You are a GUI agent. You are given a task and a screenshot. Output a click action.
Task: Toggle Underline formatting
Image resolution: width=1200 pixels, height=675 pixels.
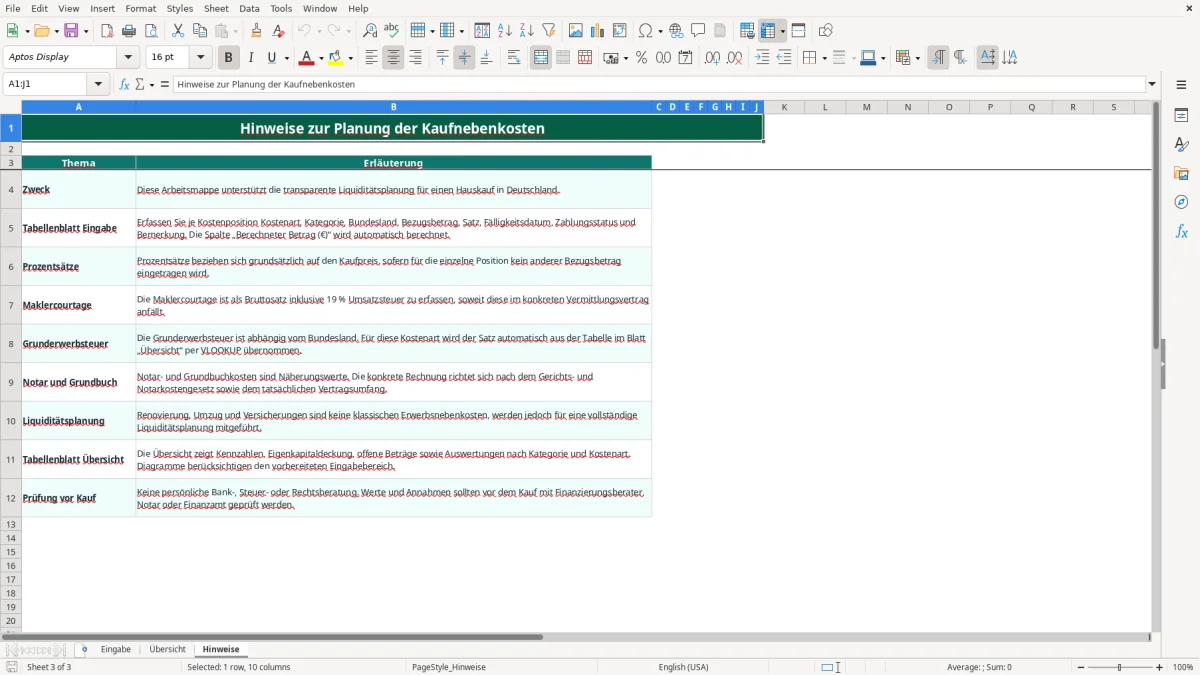point(271,58)
